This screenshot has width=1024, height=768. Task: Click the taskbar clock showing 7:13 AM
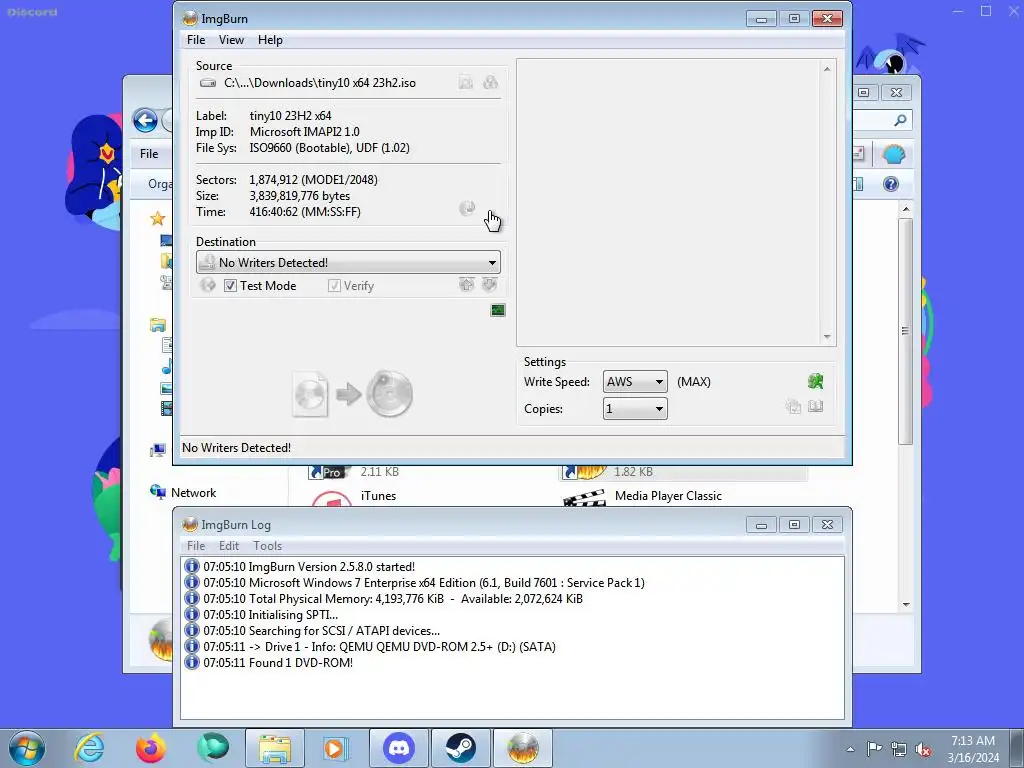click(x=973, y=749)
